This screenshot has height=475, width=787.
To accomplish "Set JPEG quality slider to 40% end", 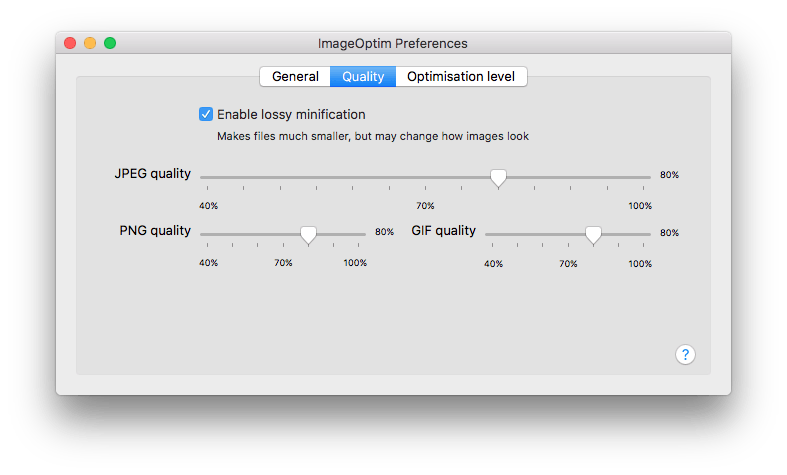I will [x=204, y=177].
